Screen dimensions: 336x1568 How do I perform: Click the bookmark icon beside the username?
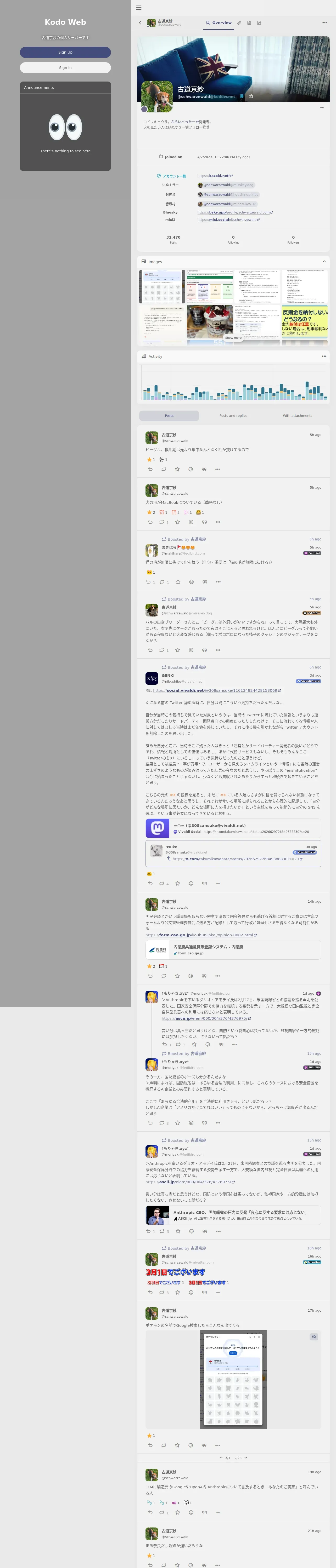coord(242,96)
